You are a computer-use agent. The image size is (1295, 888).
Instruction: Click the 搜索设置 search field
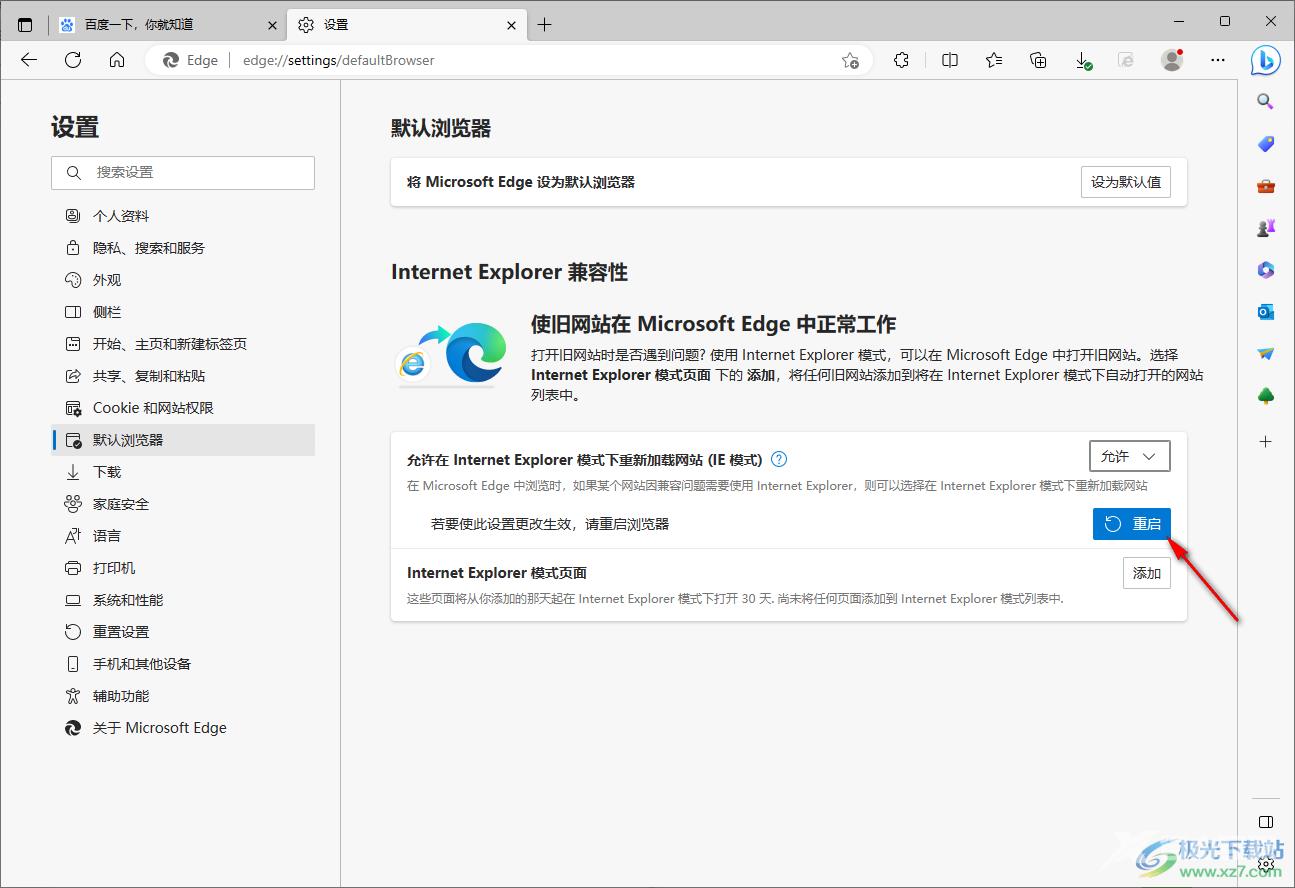pos(183,172)
